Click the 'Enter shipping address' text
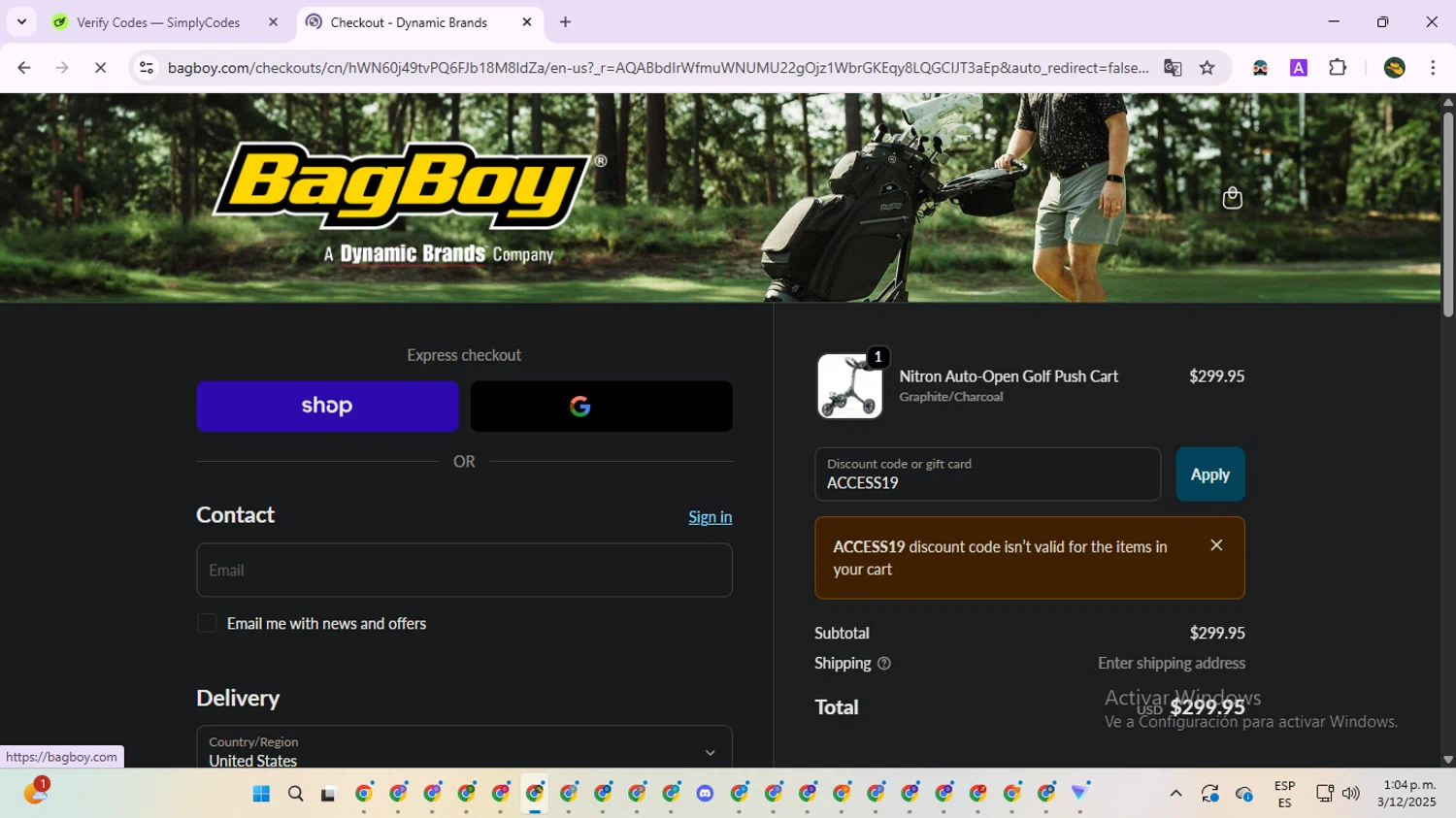This screenshot has width=1456, height=818. (1172, 664)
